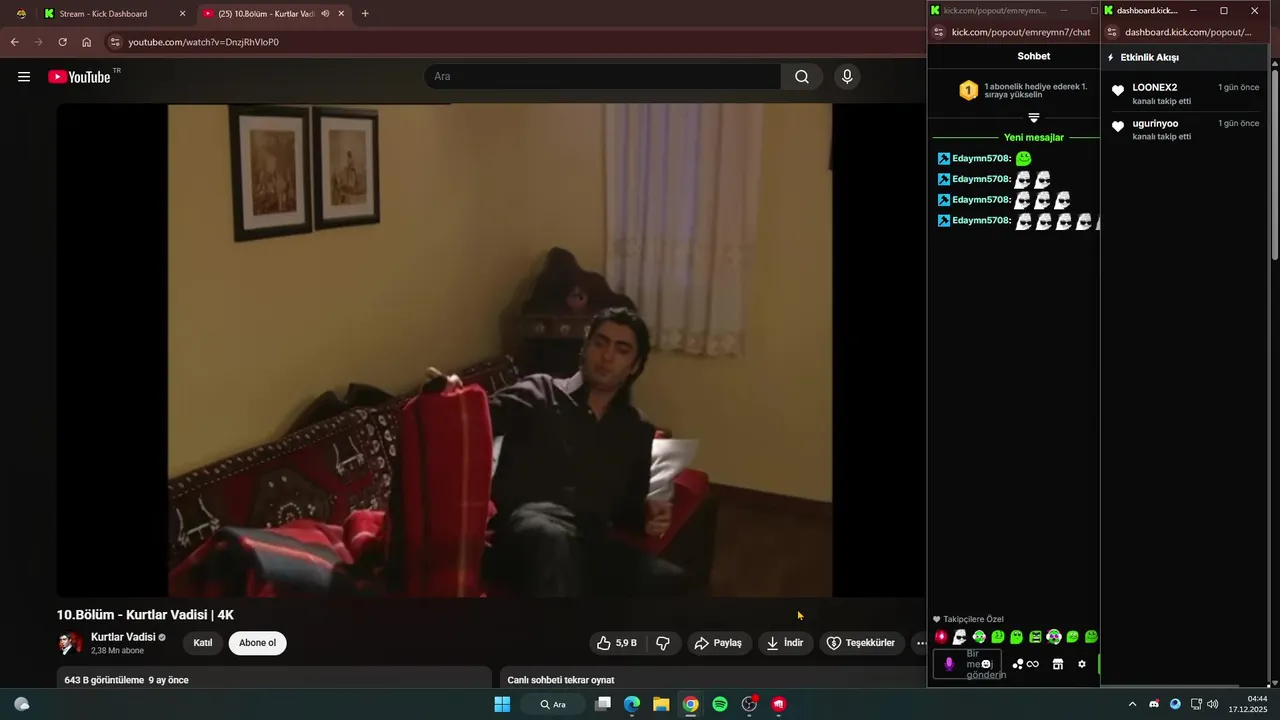
Task: Close the 10.Bölüm YouTube tab
Action: (x=342, y=14)
